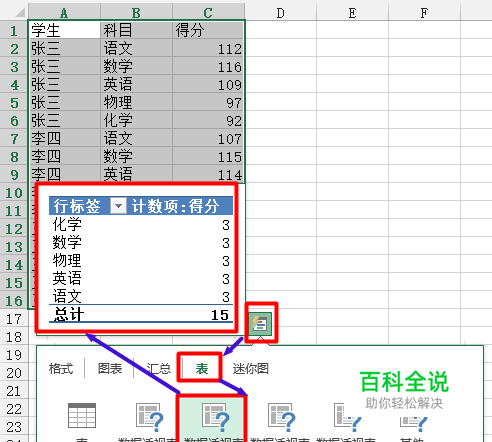The width and height of the screenshot is (492, 442).
Task: Click the 英语 cell in row 4
Action: [x=136, y=85]
